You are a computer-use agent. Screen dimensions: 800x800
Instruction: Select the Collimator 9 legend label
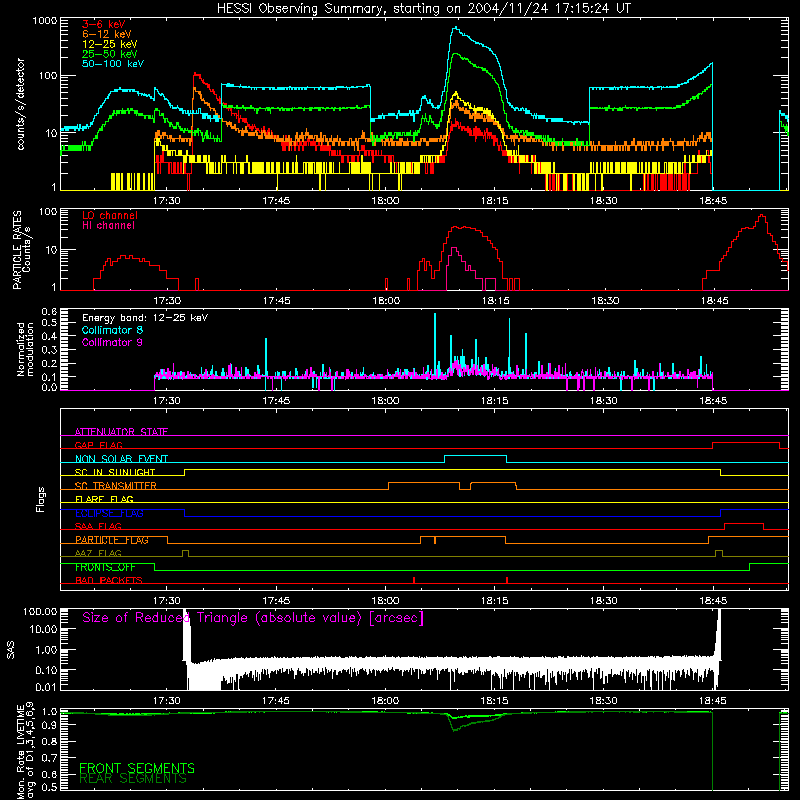click(112, 342)
